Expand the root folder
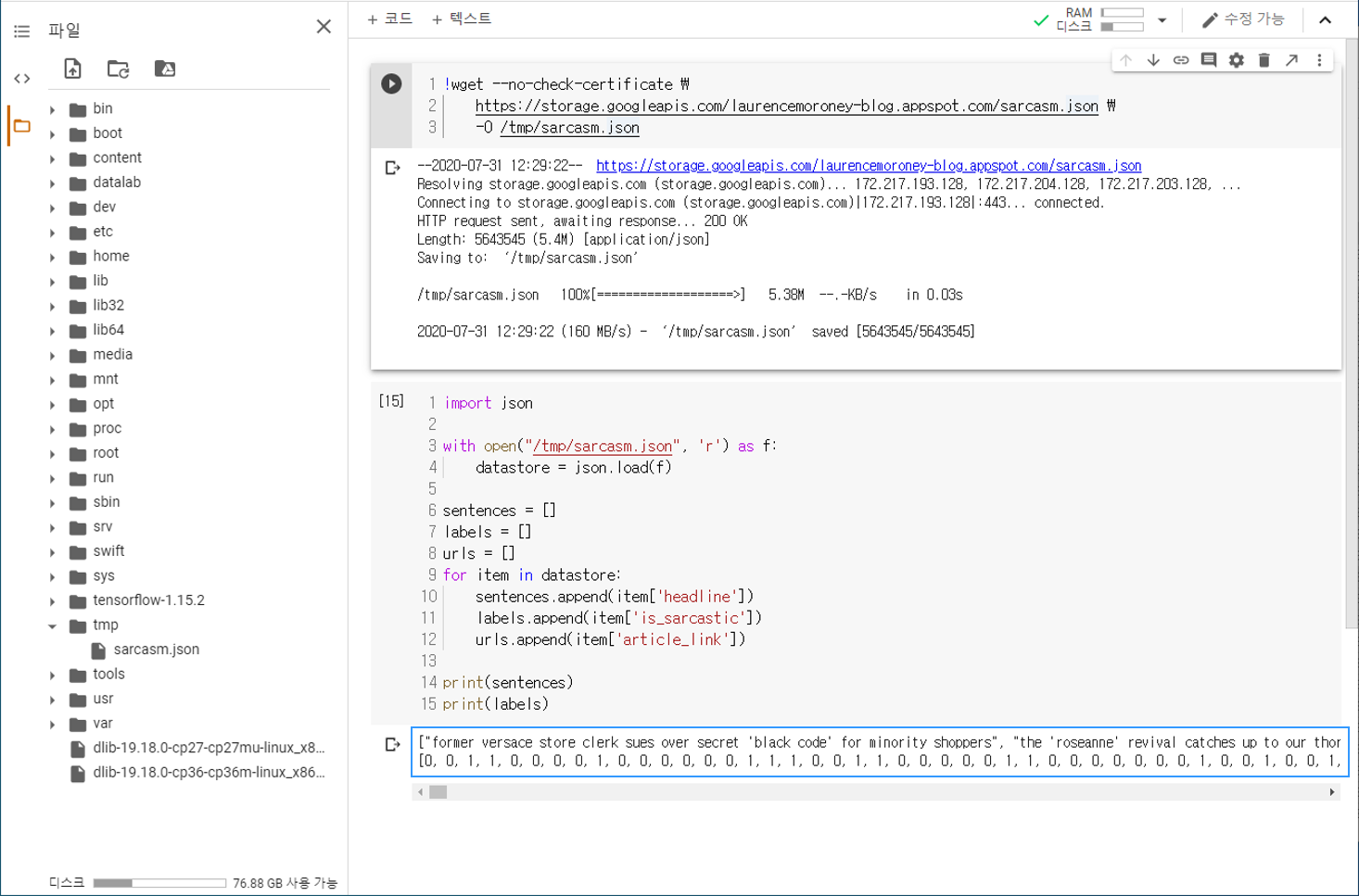1359x896 pixels. [53, 453]
